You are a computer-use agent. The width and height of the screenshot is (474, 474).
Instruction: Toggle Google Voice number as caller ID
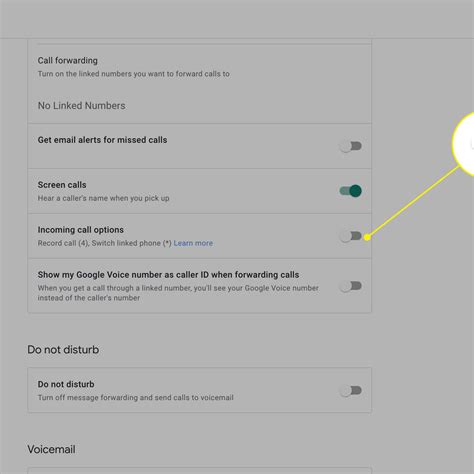click(350, 286)
